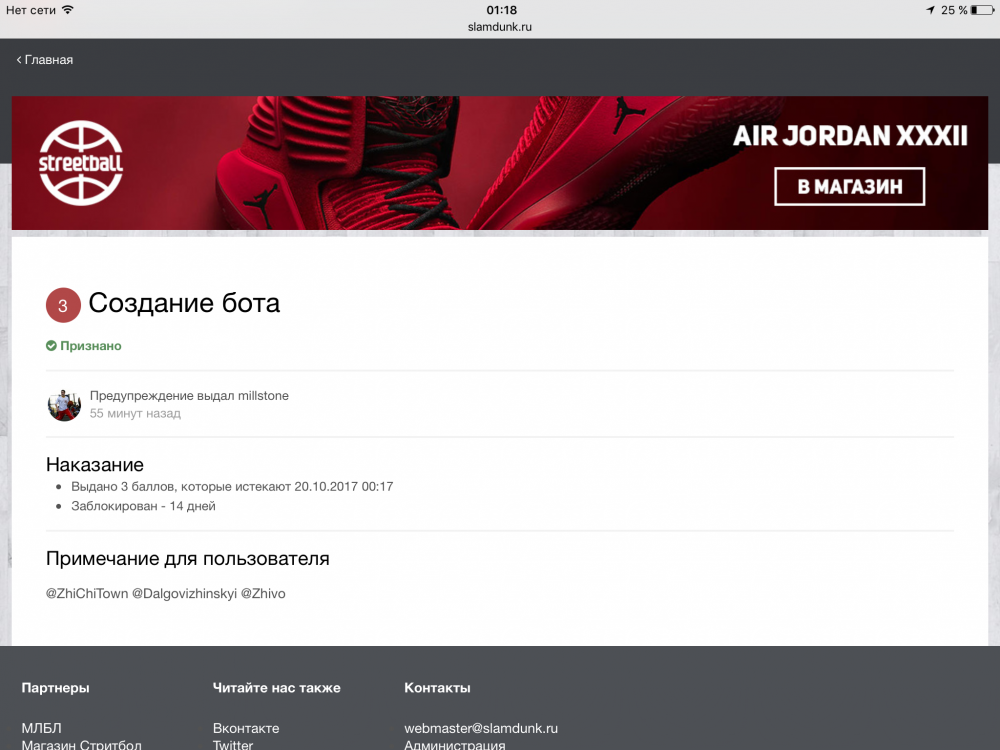
Task: Click the webmaster@slamdunk.ru email link
Action: 481,728
